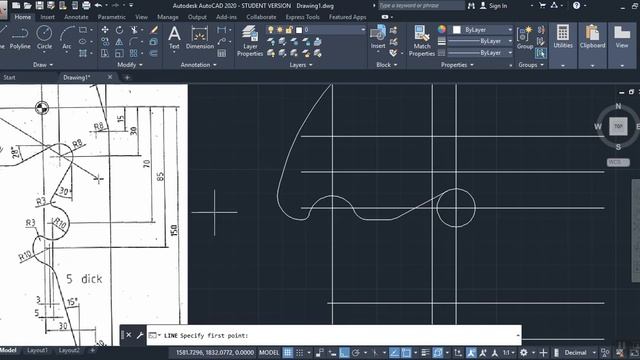Open the Insert ribbon tab
The height and width of the screenshot is (360, 640).
[x=47, y=17]
